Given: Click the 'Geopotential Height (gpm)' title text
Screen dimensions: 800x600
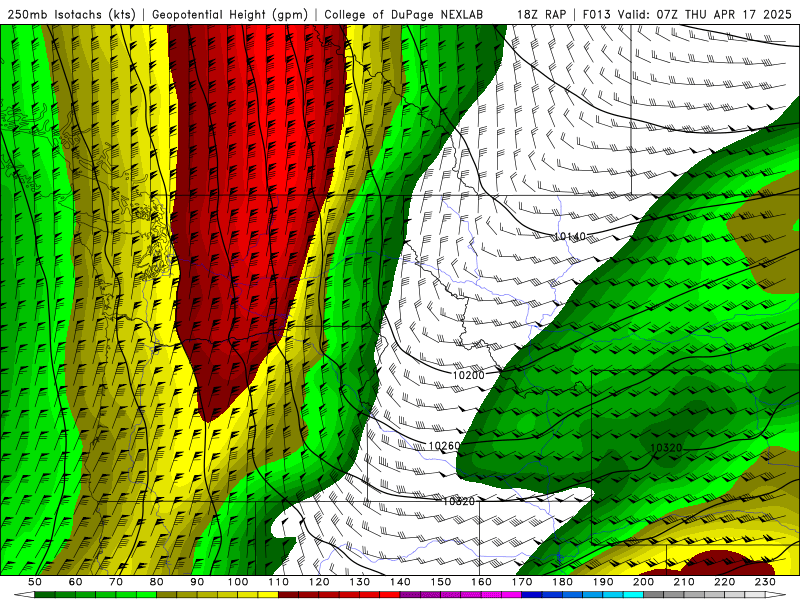Looking at the screenshot, I should tap(230, 14).
